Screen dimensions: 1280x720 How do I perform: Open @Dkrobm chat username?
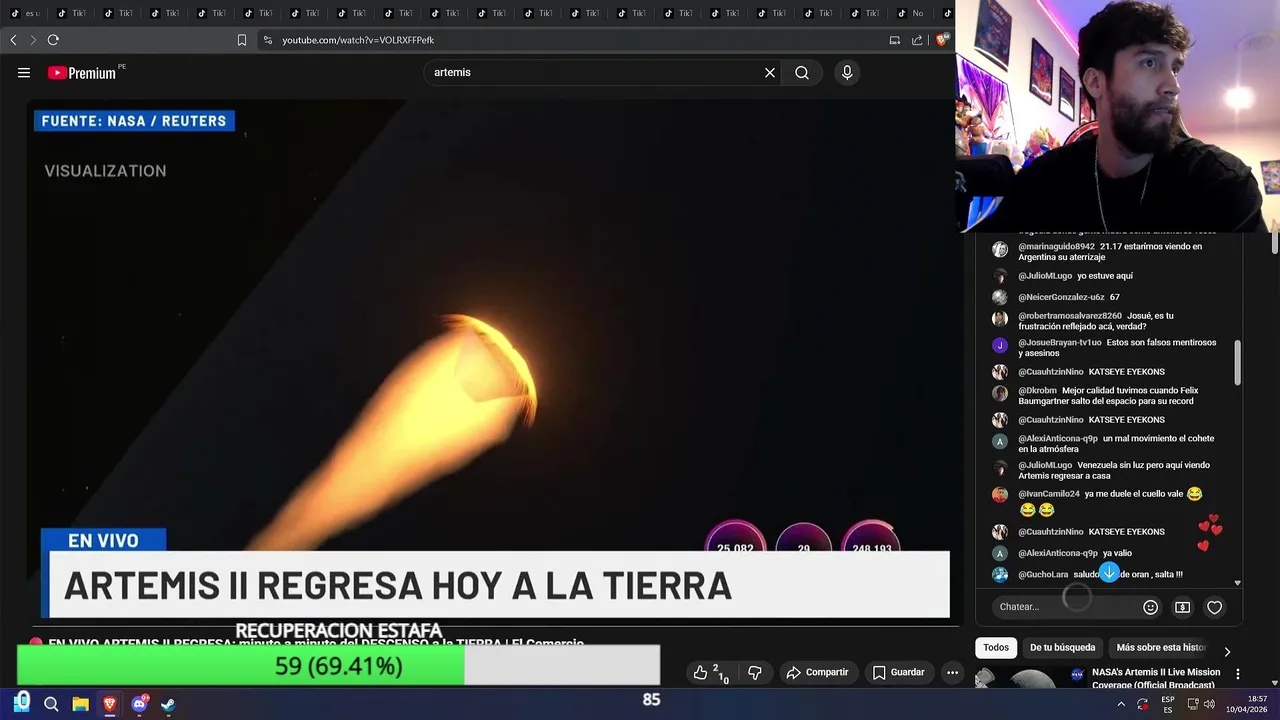tap(1037, 391)
